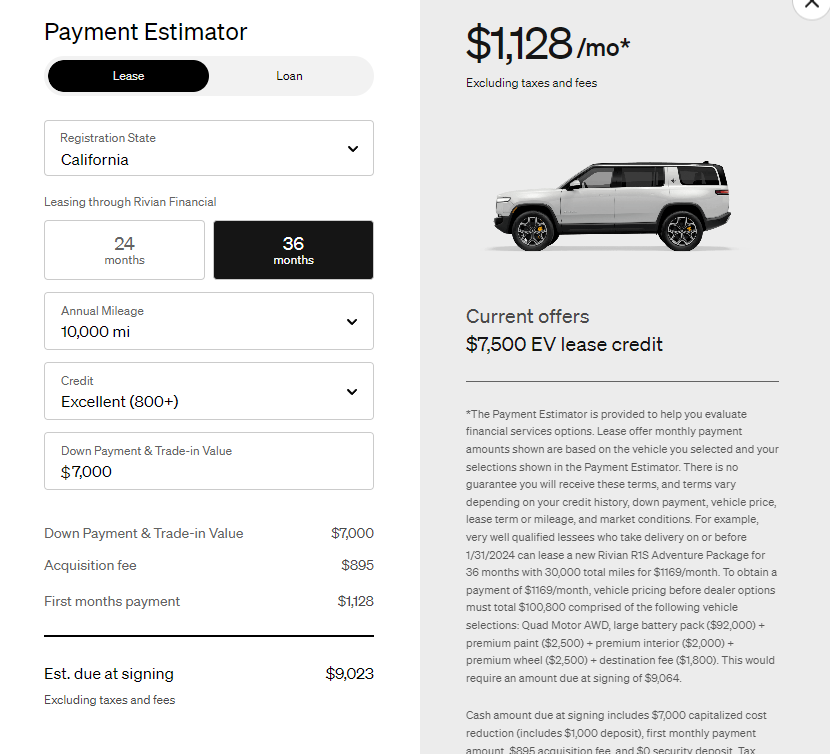Screen dimensions: 830x754
Task: Click the chevron arrow beside California
Action: [x=352, y=149]
